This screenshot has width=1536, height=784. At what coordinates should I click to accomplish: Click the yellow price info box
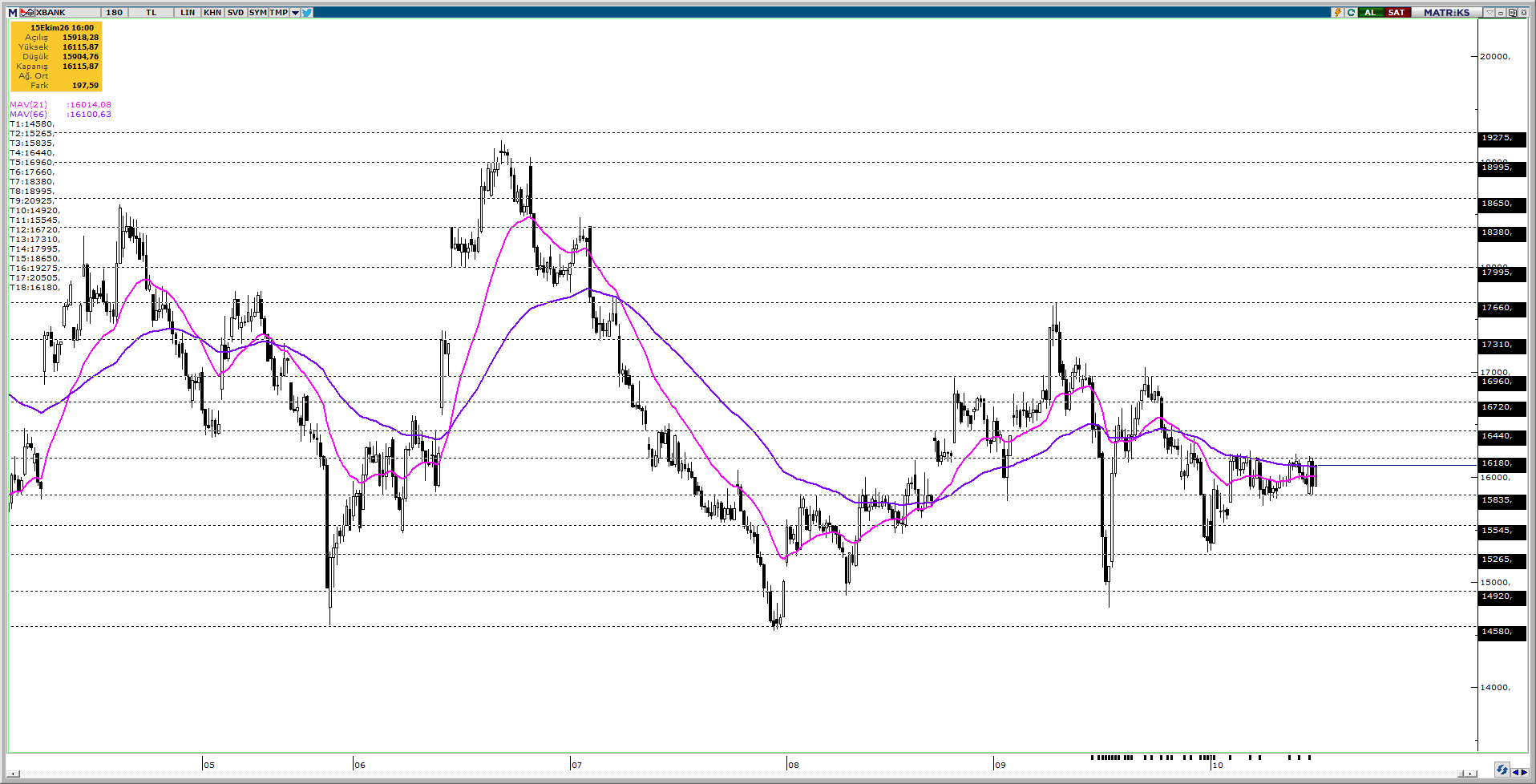pyautogui.click(x=56, y=56)
